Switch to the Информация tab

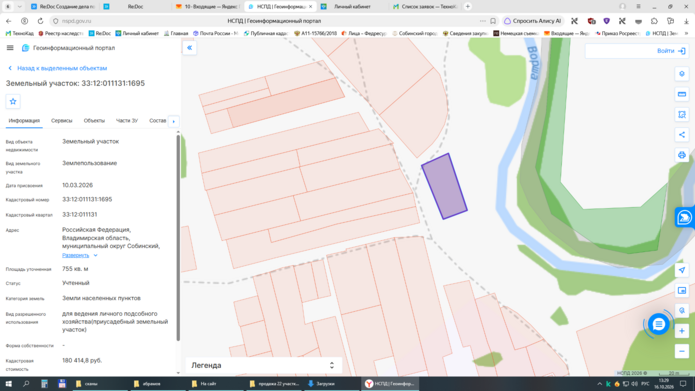(x=24, y=121)
